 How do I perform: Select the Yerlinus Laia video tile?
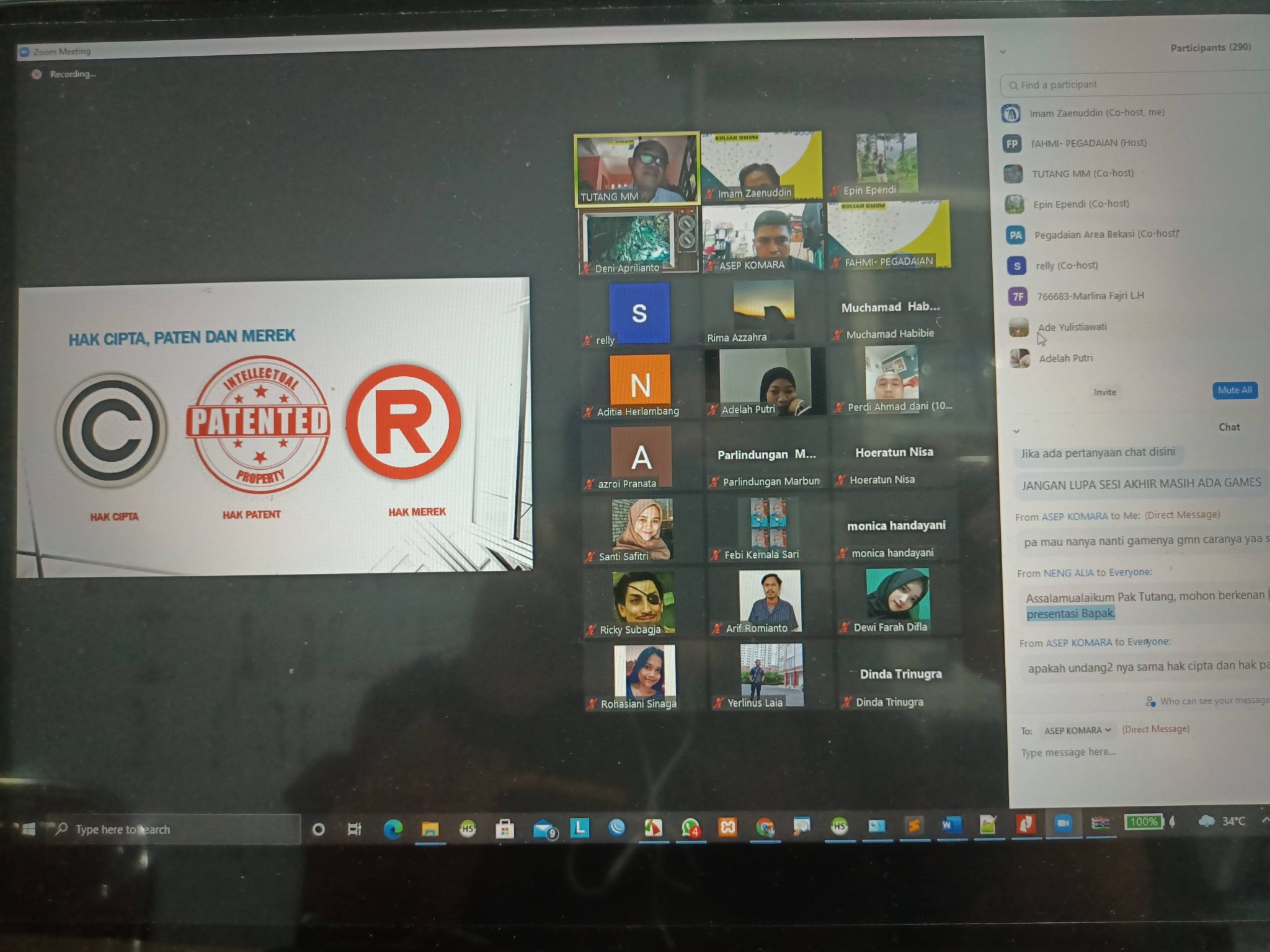(771, 676)
